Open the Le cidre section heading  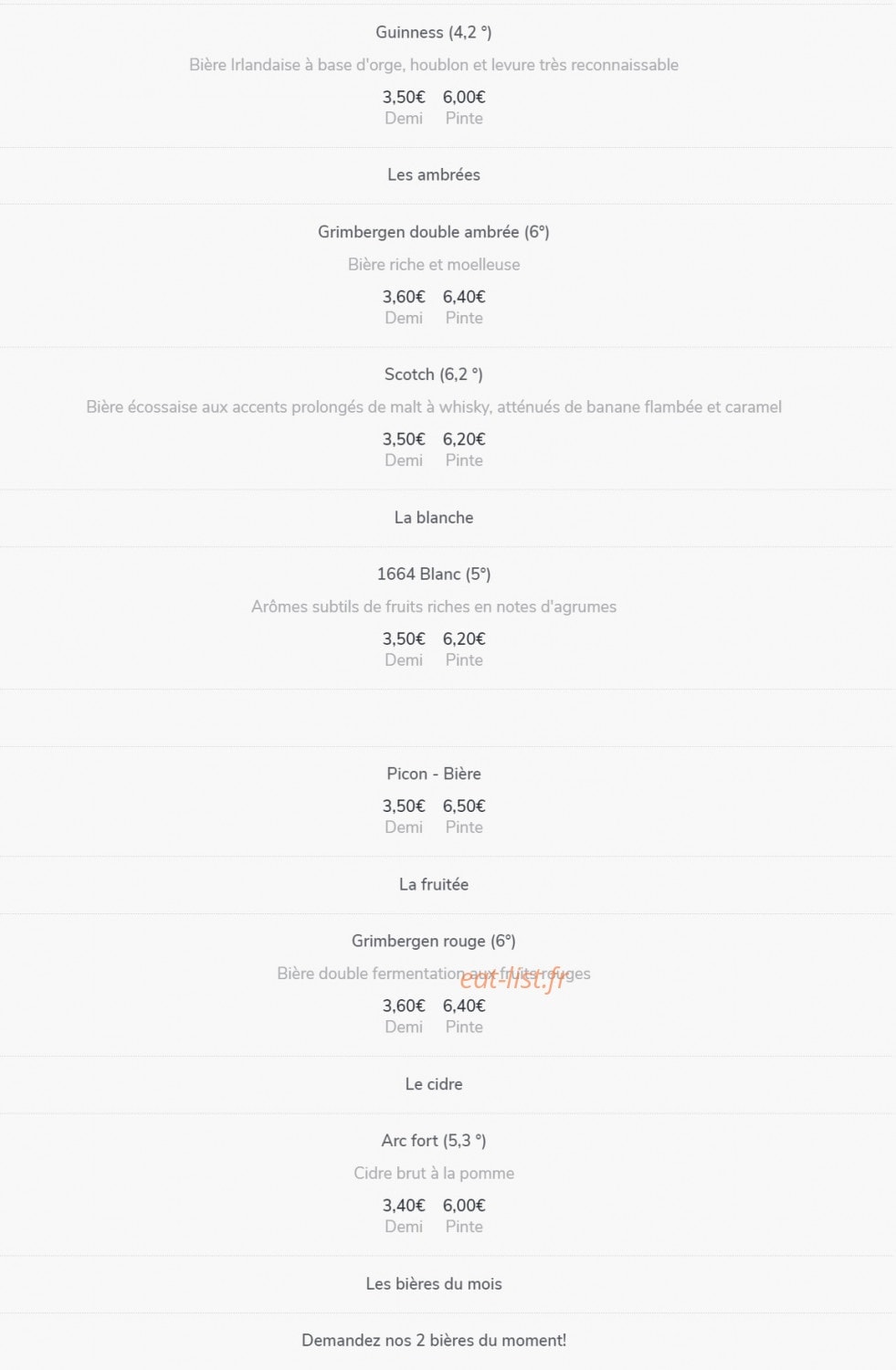click(x=434, y=1084)
